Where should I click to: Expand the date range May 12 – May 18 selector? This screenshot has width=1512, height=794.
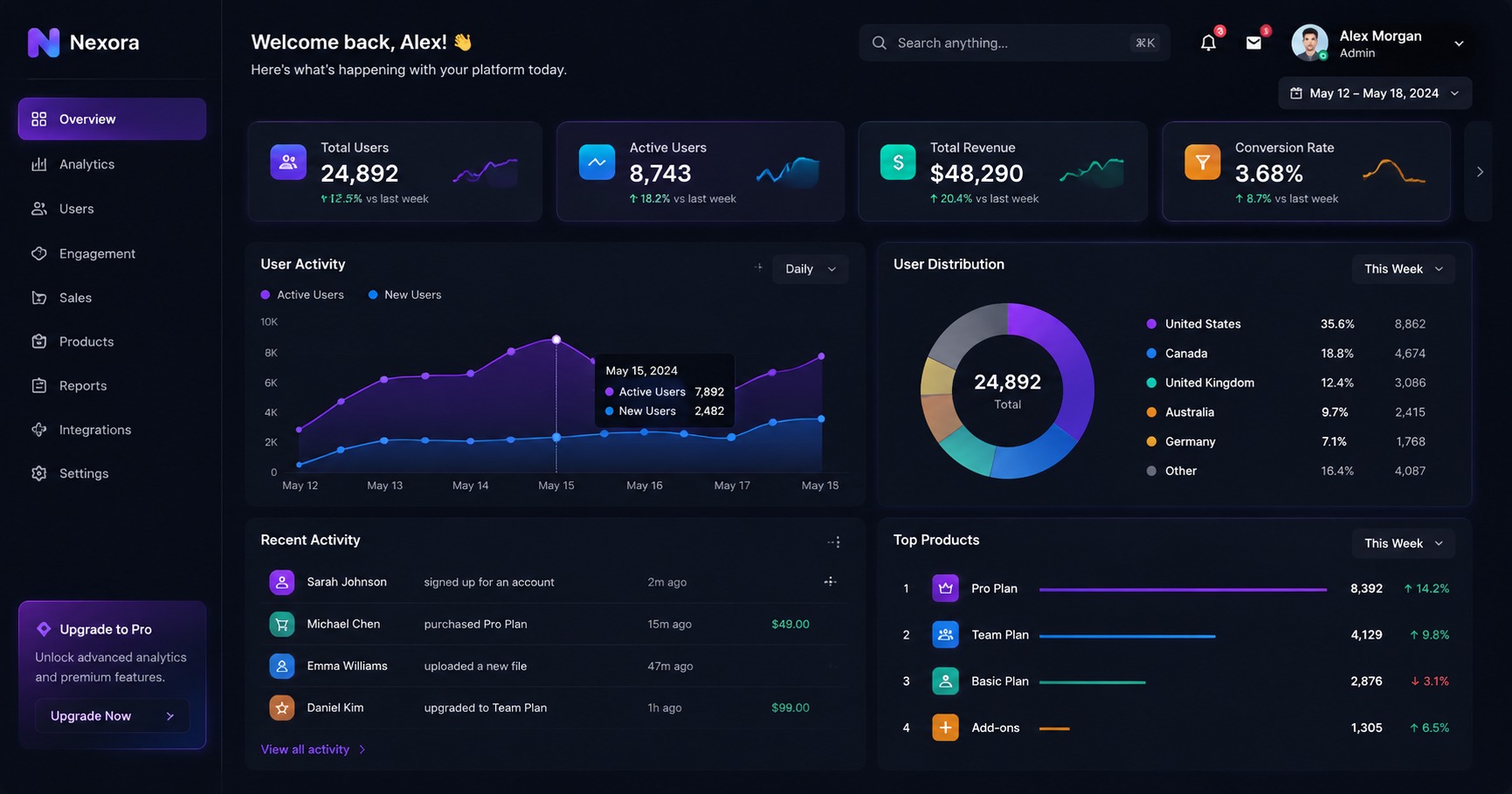[x=1375, y=93]
